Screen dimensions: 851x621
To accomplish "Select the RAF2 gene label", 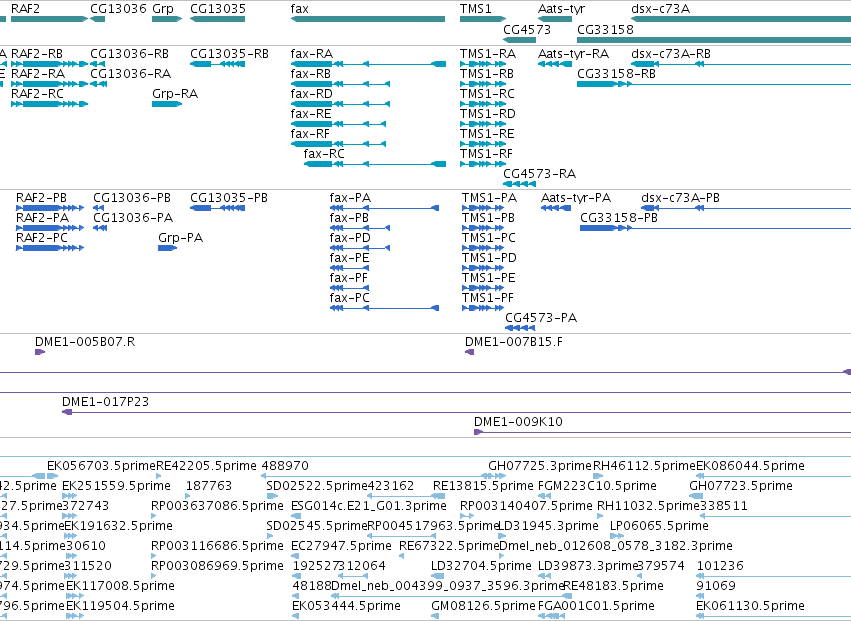I will (25, 9).
